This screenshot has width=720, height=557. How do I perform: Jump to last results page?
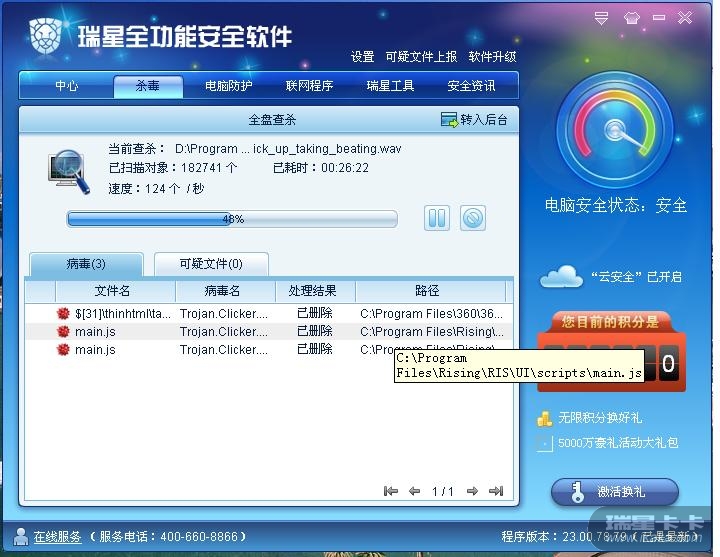[496, 491]
